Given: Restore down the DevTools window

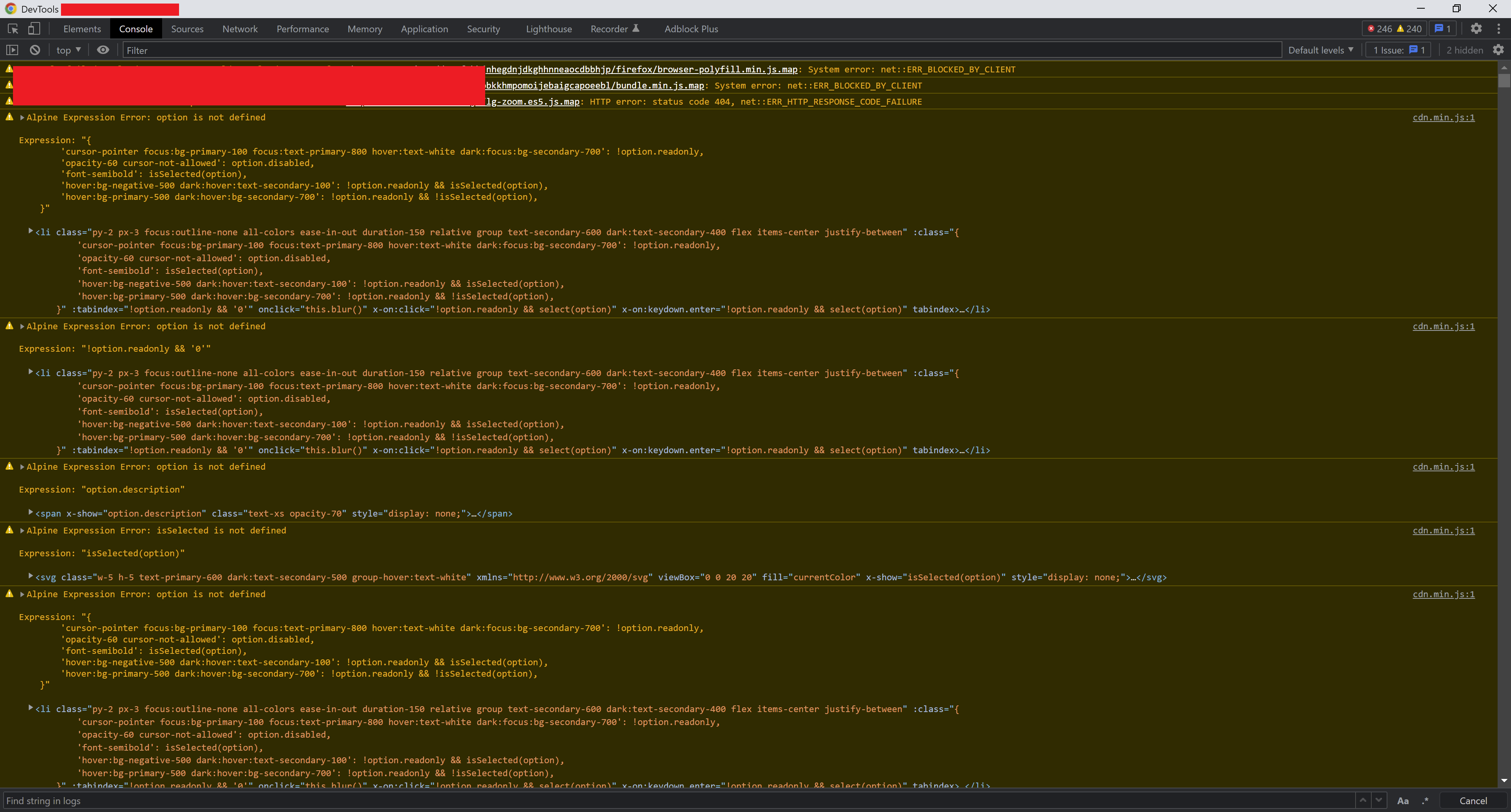Looking at the screenshot, I should pyautogui.click(x=1456, y=8).
